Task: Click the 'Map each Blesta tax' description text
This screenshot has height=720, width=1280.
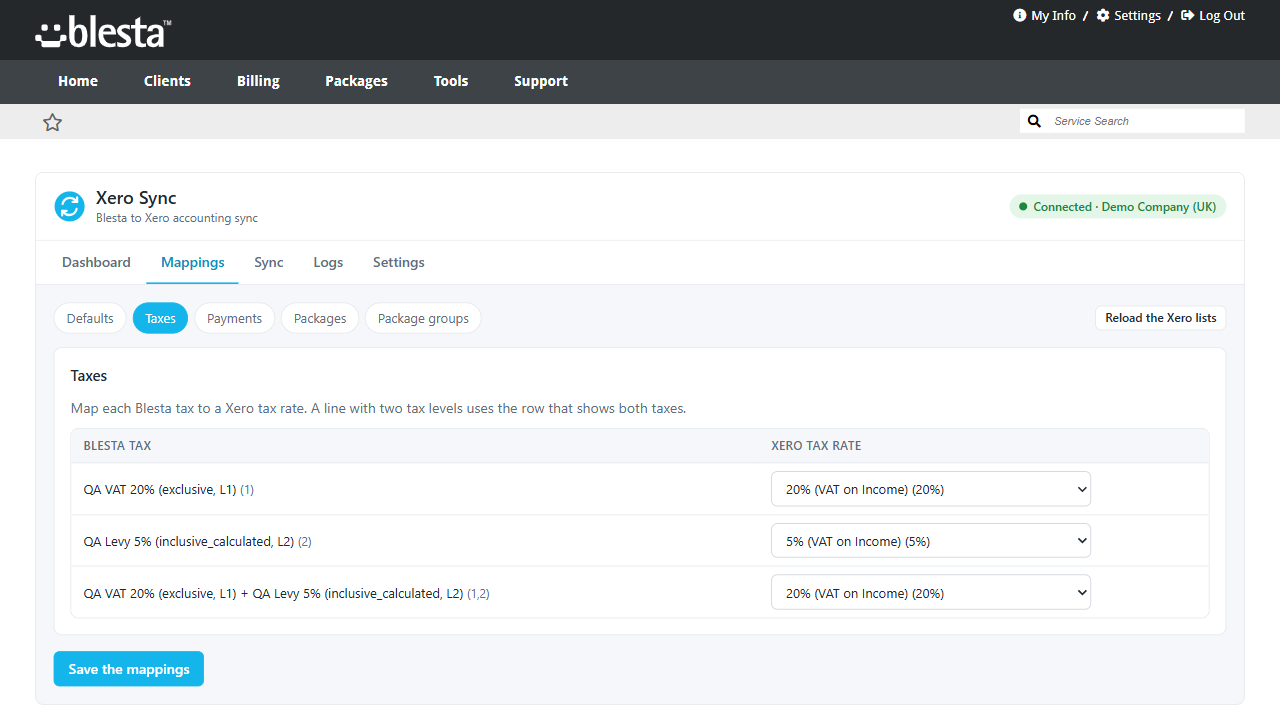Action: (378, 408)
